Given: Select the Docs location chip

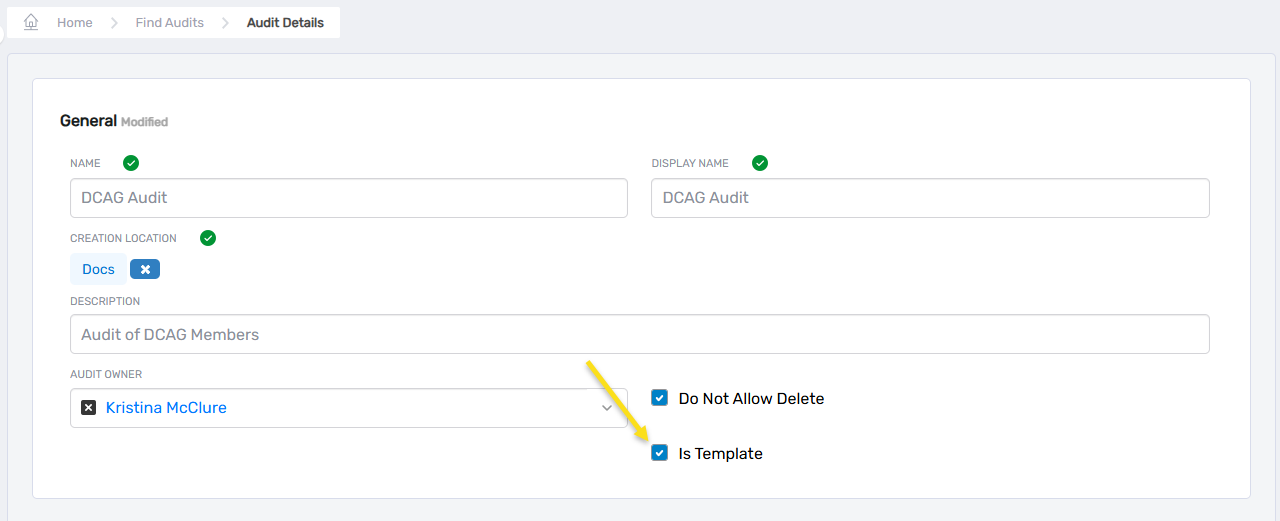Looking at the screenshot, I should tap(98, 269).
